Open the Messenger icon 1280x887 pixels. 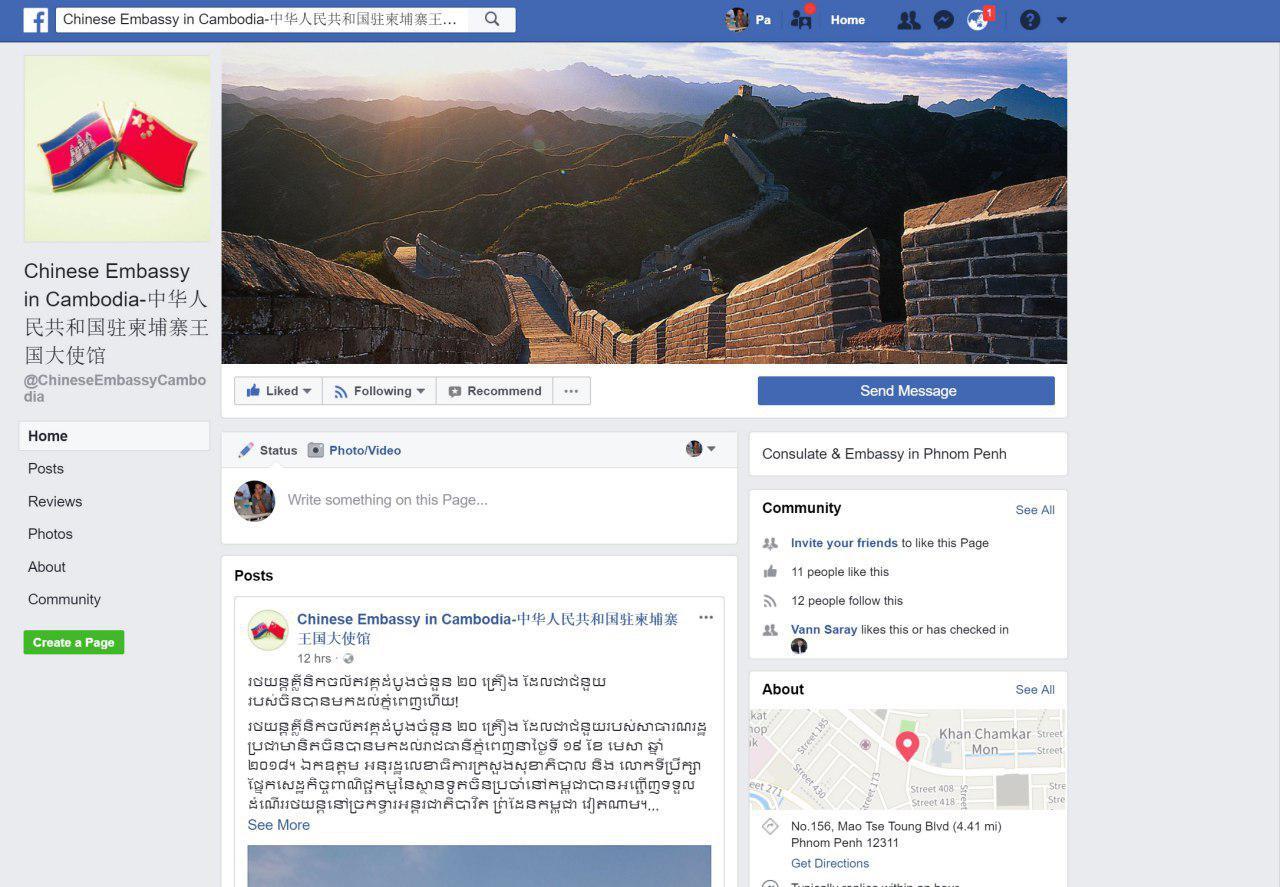click(944, 20)
